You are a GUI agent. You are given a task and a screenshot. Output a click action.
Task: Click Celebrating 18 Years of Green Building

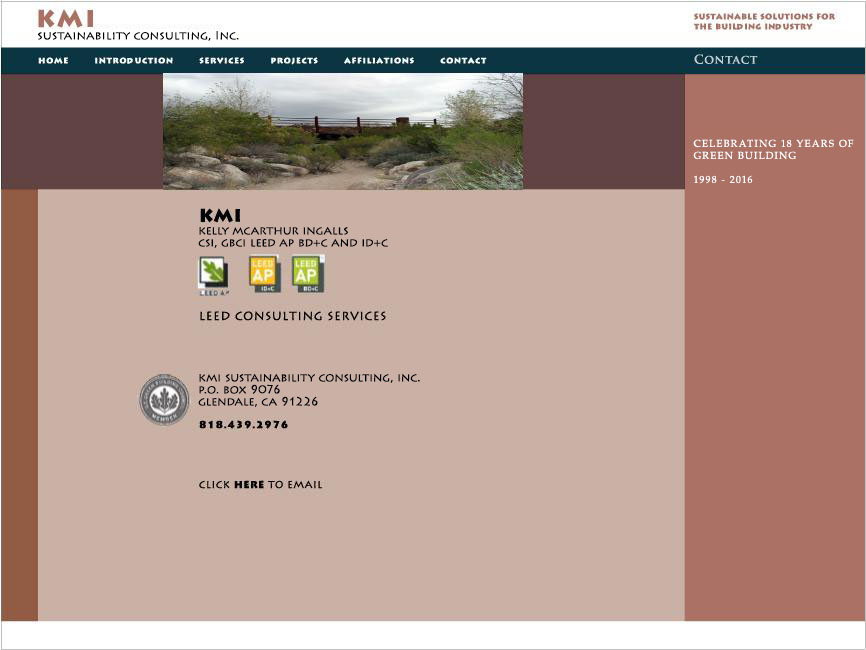coord(773,149)
